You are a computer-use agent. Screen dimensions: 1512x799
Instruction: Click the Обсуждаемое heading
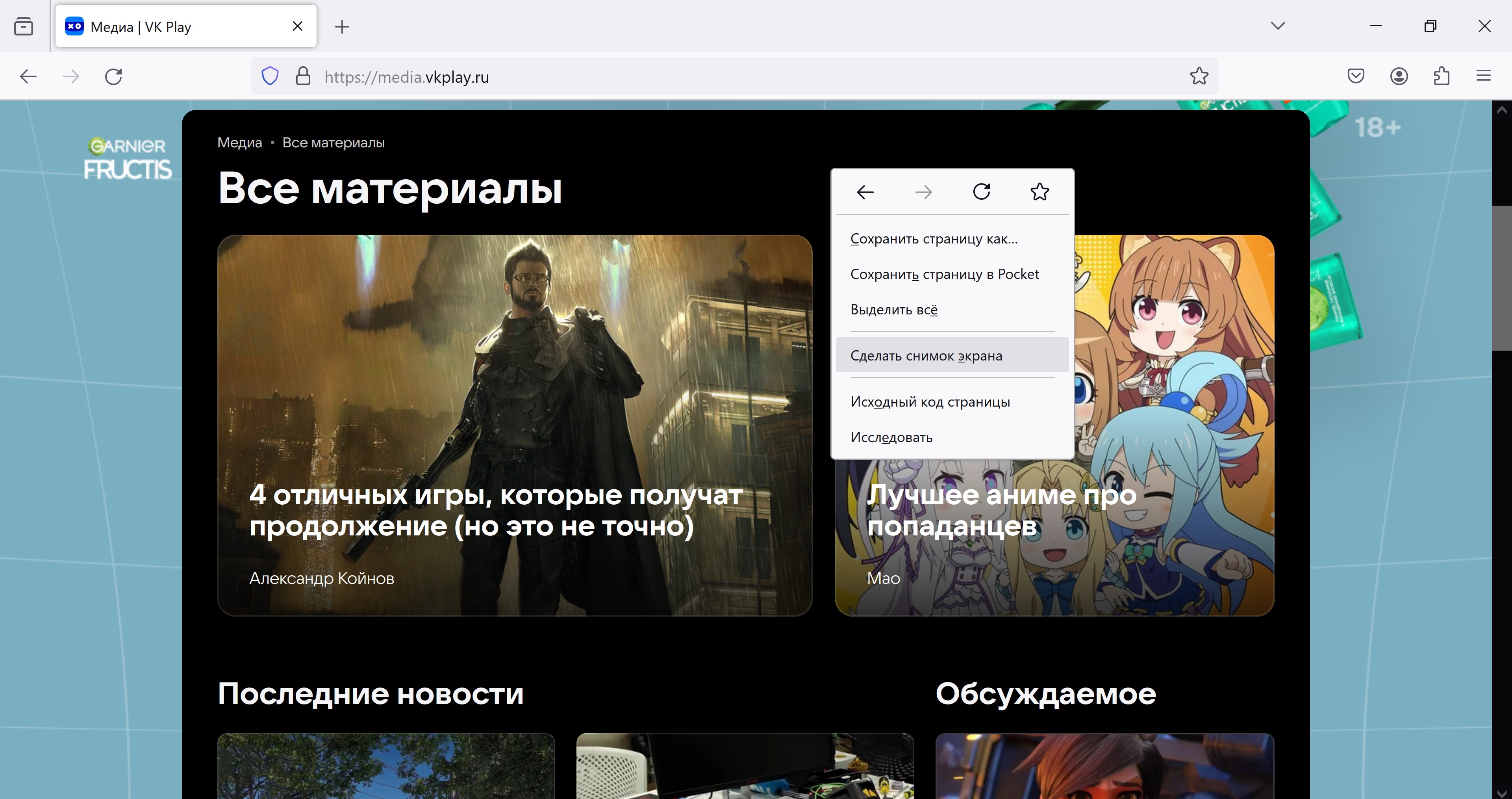(x=1045, y=694)
